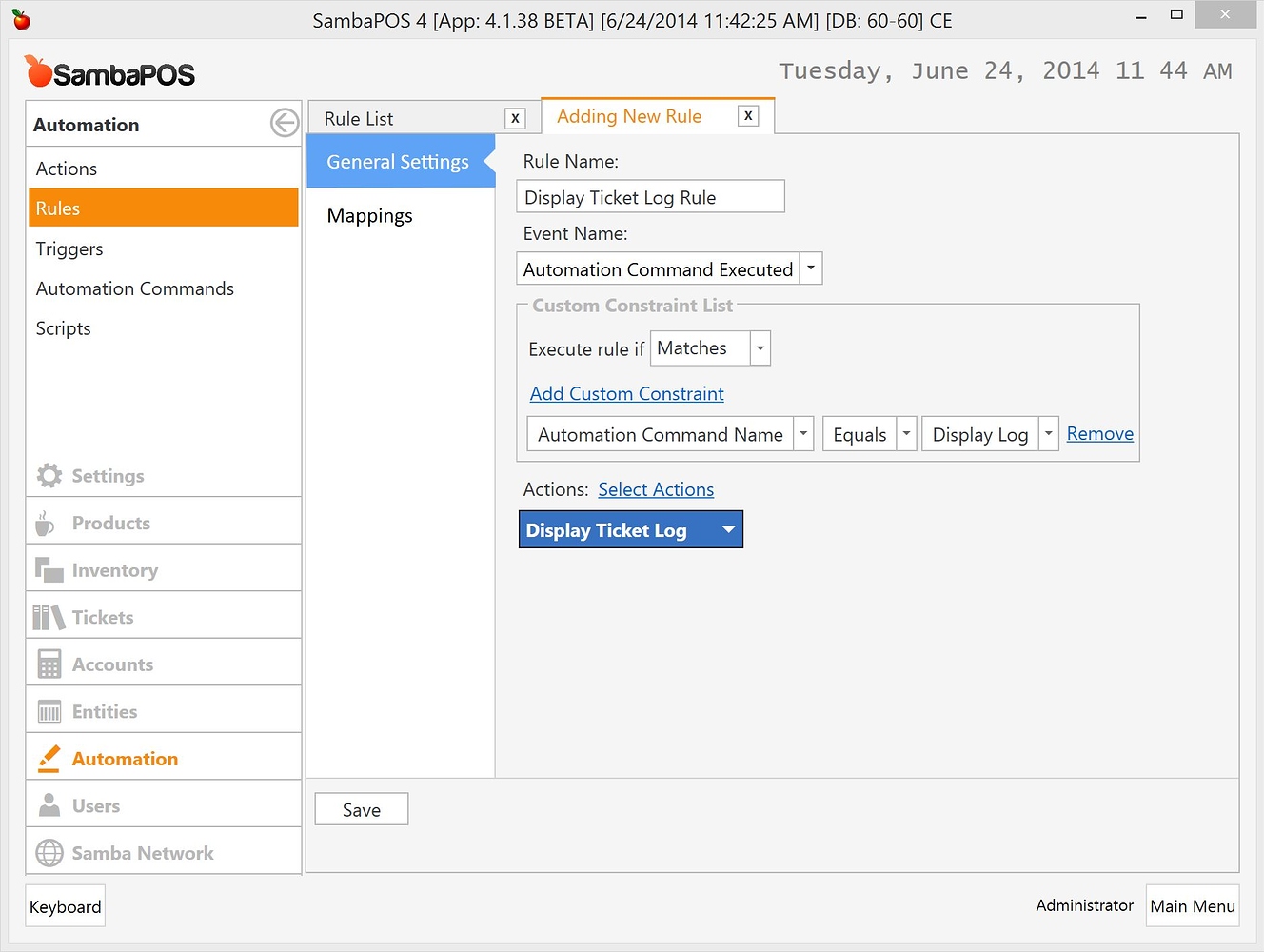Open Users via the person icon

tap(48, 804)
